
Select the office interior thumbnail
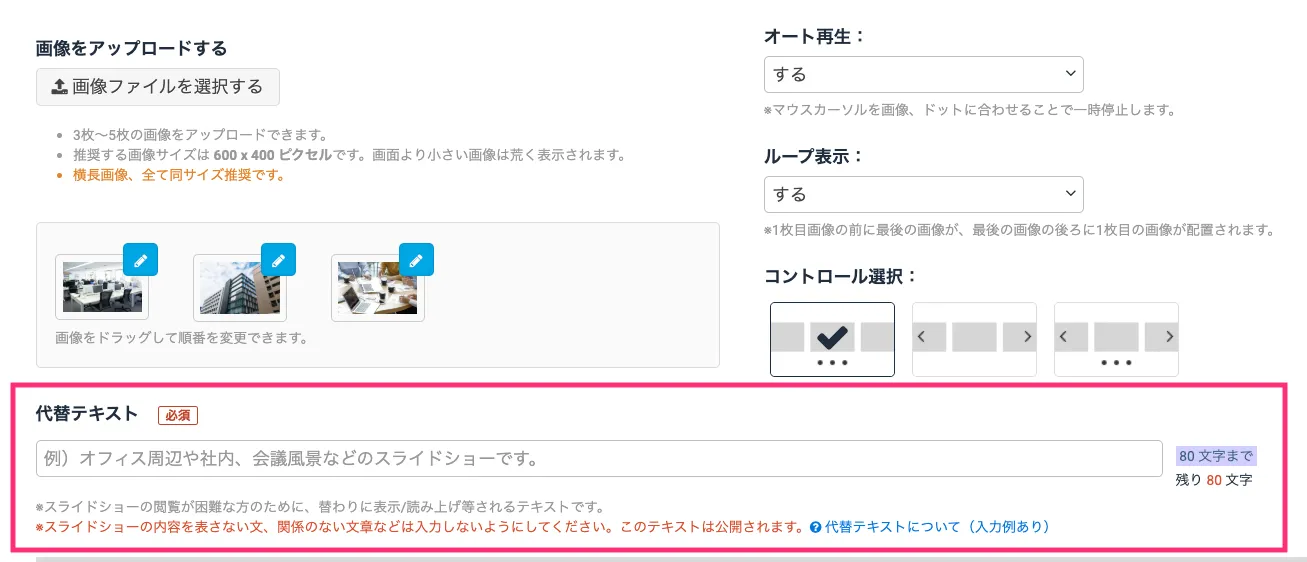click(102, 288)
